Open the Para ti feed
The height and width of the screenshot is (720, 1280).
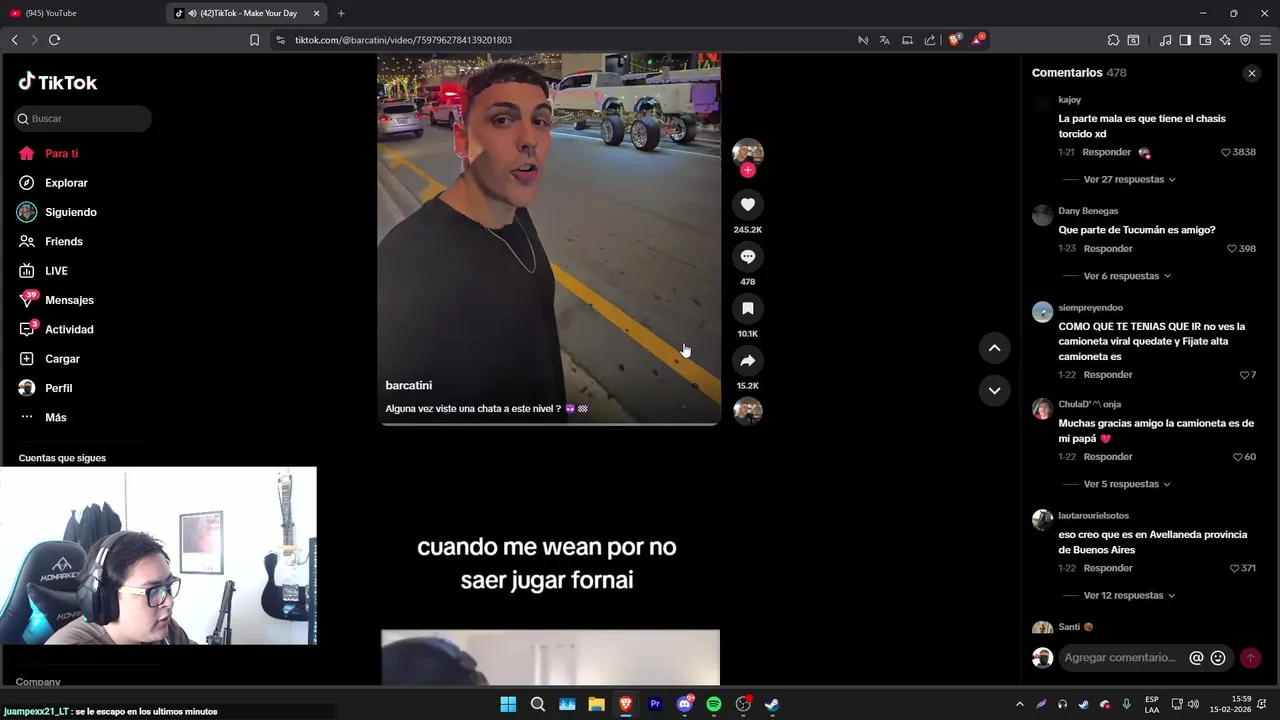point(61,153)
